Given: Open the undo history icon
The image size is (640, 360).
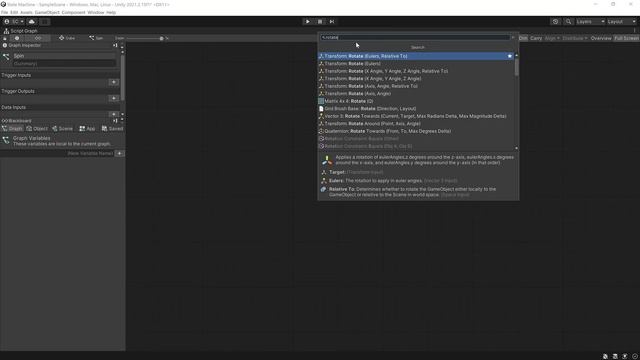Looking at the screenshot, I should (555, 22).
